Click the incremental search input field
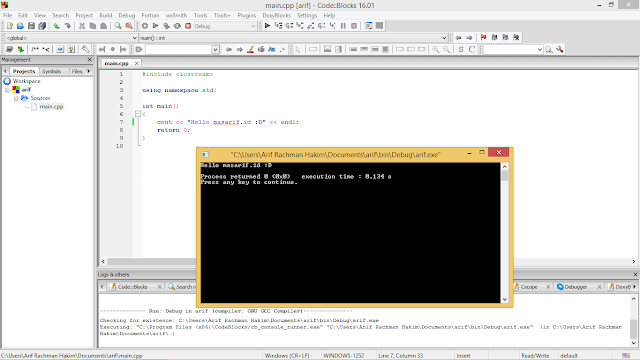This screenshot has width=640, height=360. coord(179,49)
